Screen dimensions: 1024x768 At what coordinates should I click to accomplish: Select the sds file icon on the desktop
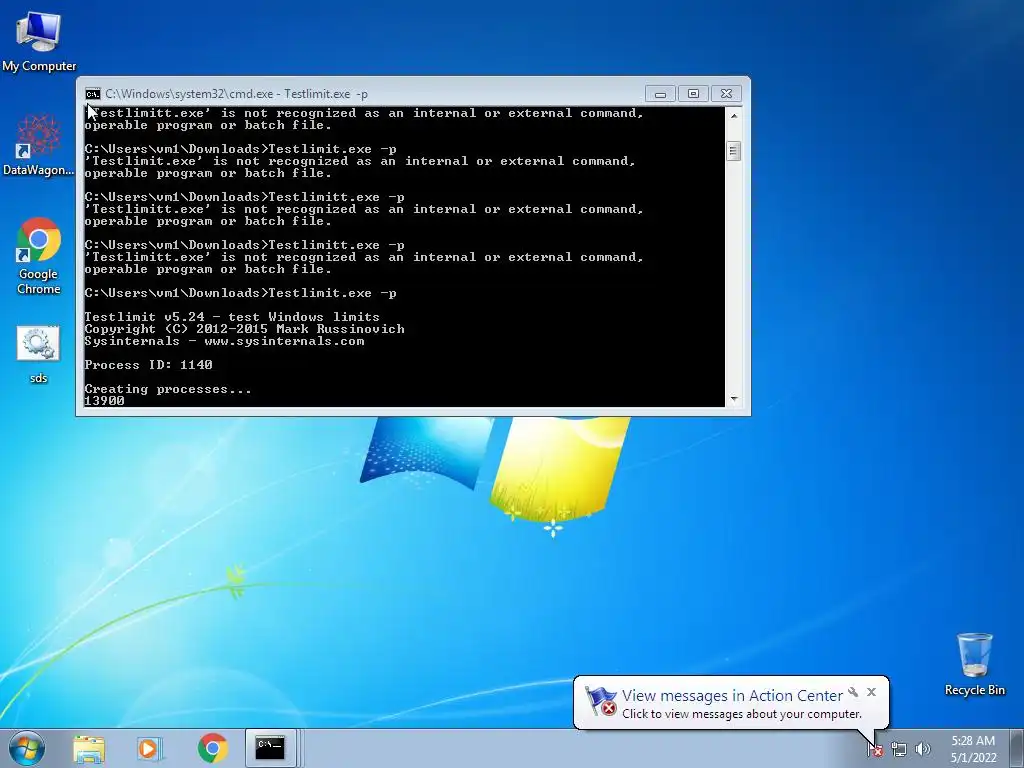(x=39, y=353)
